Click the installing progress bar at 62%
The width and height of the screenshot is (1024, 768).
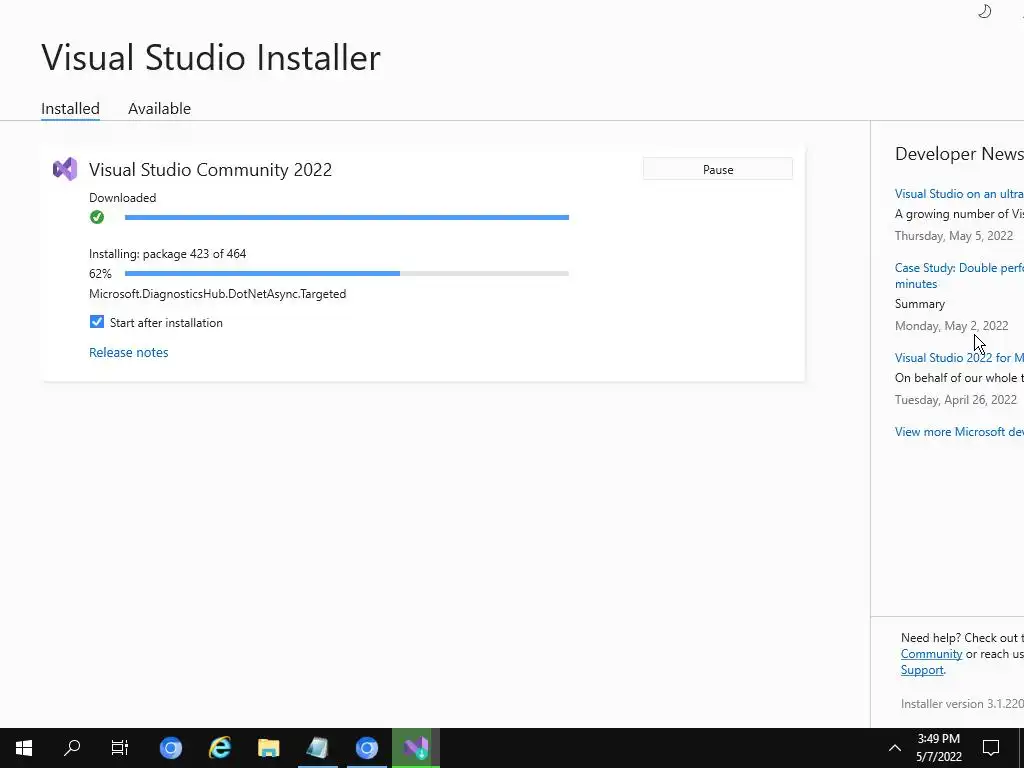tap(347, 274)
